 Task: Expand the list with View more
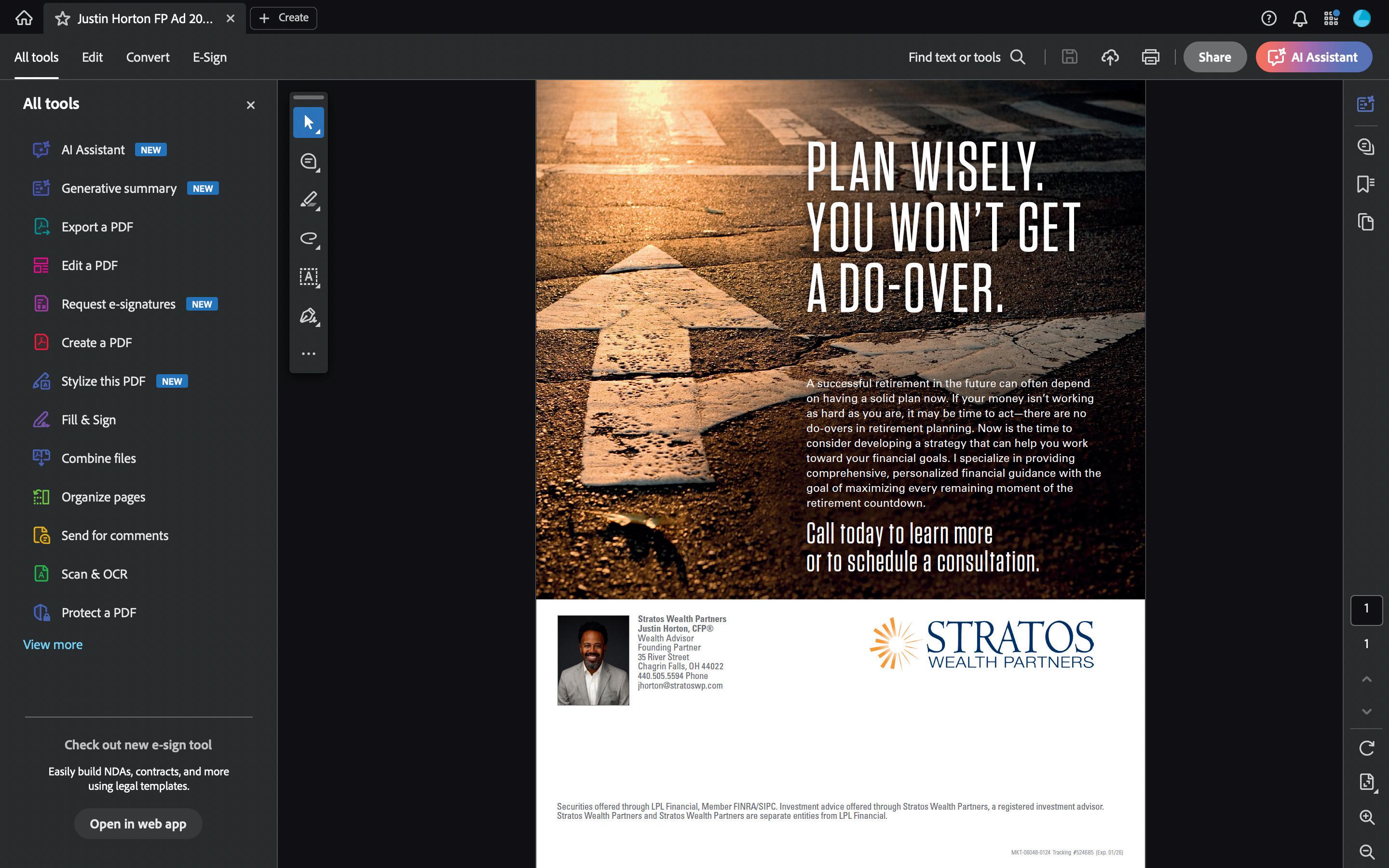53,645
